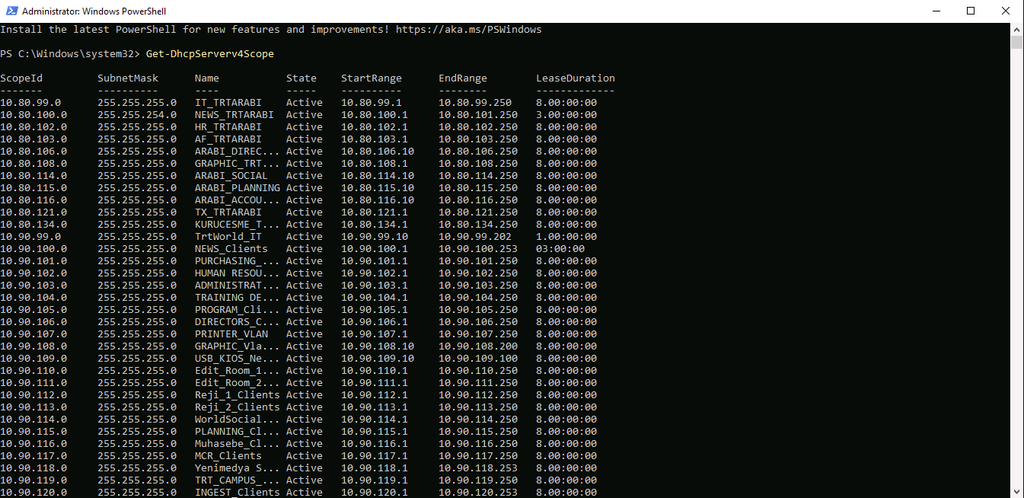Click end range 10.90.99.202

click(x=475, y=236)
